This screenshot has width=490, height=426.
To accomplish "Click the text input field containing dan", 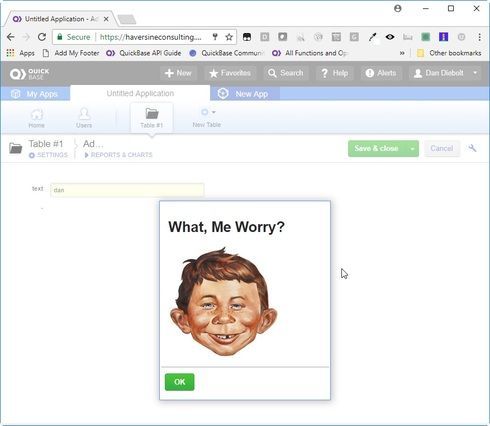I will [x=127, y=190].
